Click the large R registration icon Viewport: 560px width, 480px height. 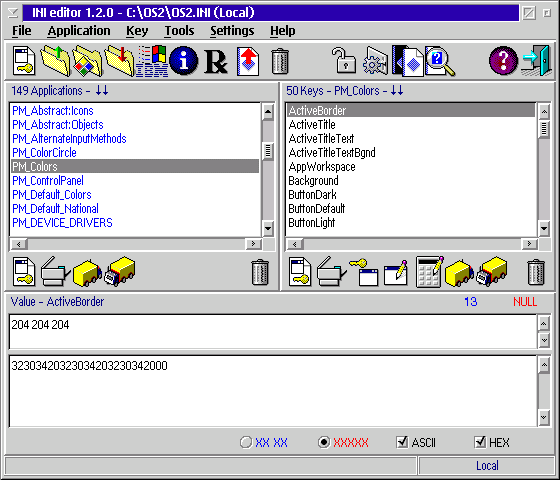click(x=216, y=62)
